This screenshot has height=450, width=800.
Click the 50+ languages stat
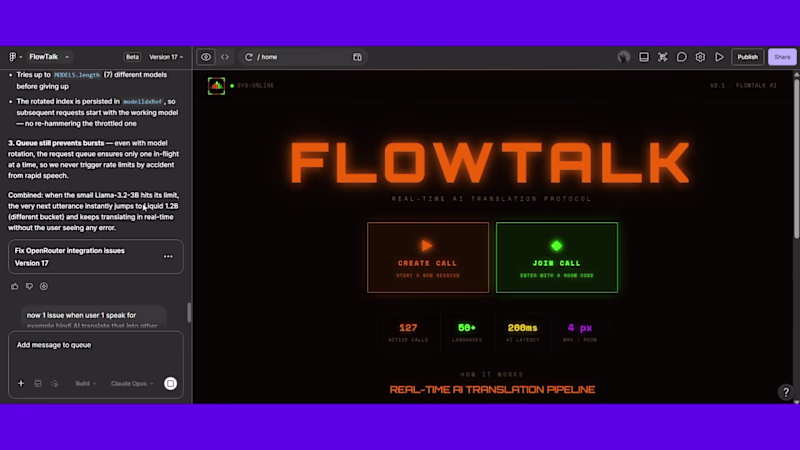click(467, 332)
